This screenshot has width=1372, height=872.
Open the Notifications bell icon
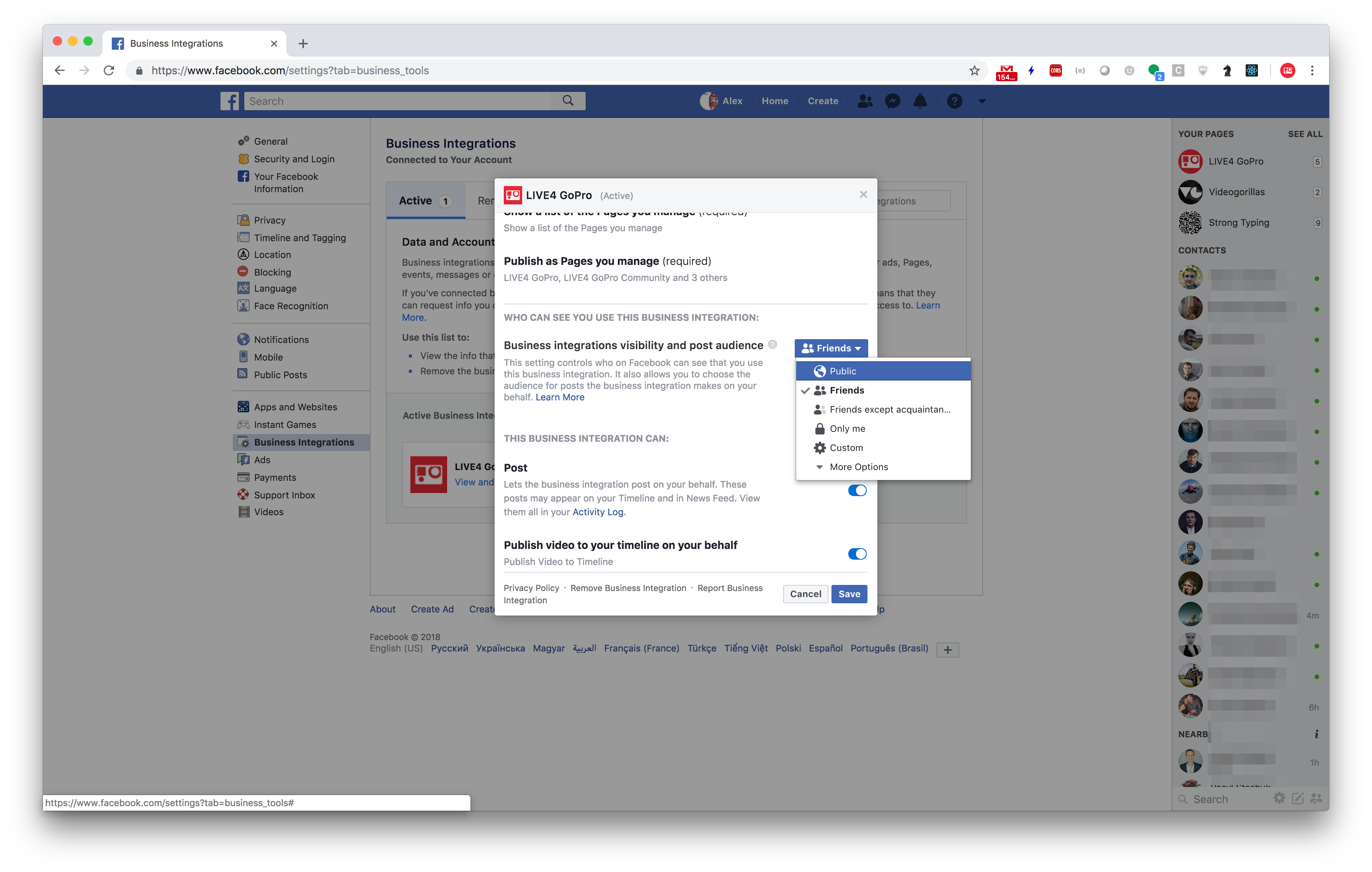point(920,101)
